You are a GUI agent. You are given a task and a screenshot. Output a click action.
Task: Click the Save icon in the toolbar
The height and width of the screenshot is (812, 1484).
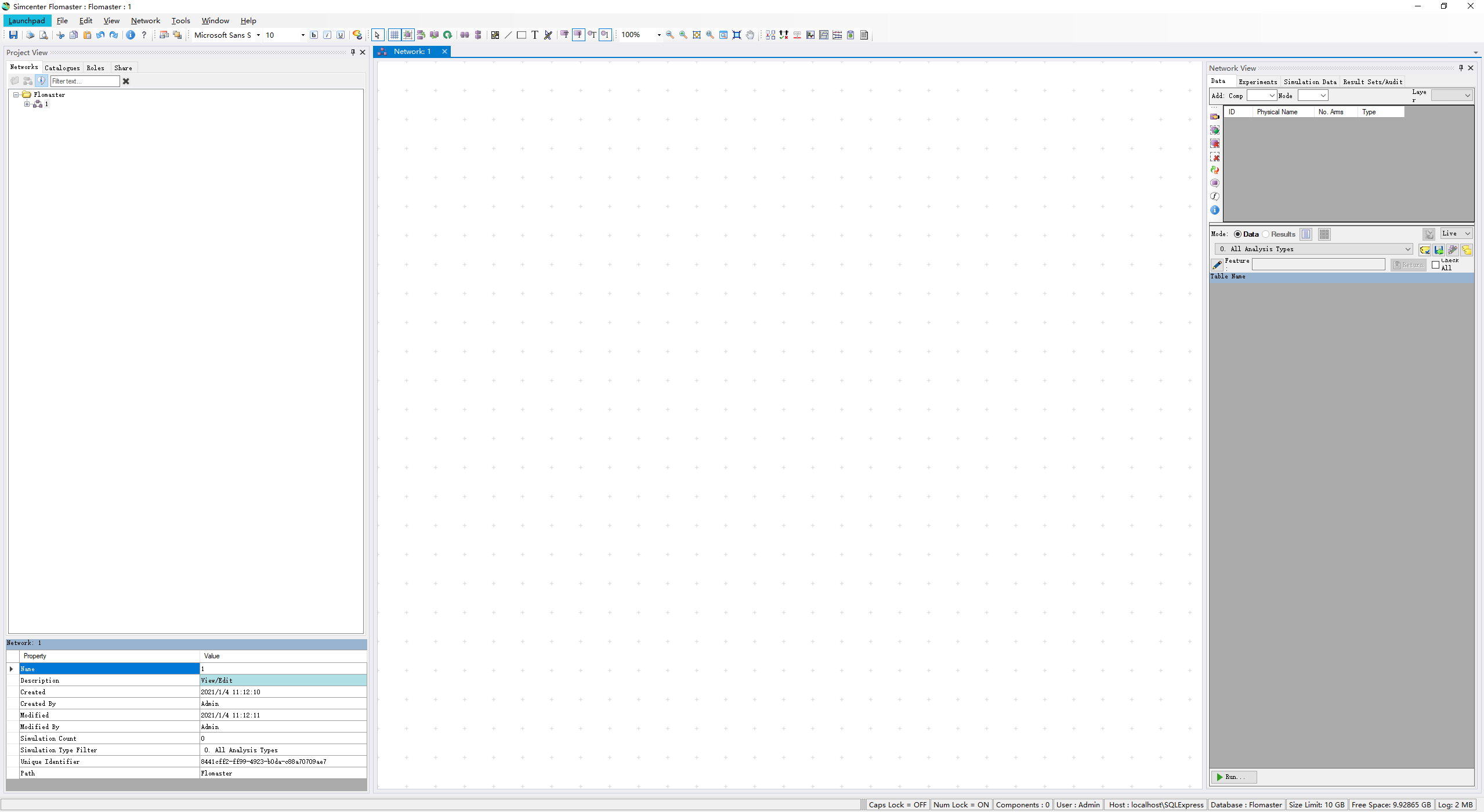[13, 35]
